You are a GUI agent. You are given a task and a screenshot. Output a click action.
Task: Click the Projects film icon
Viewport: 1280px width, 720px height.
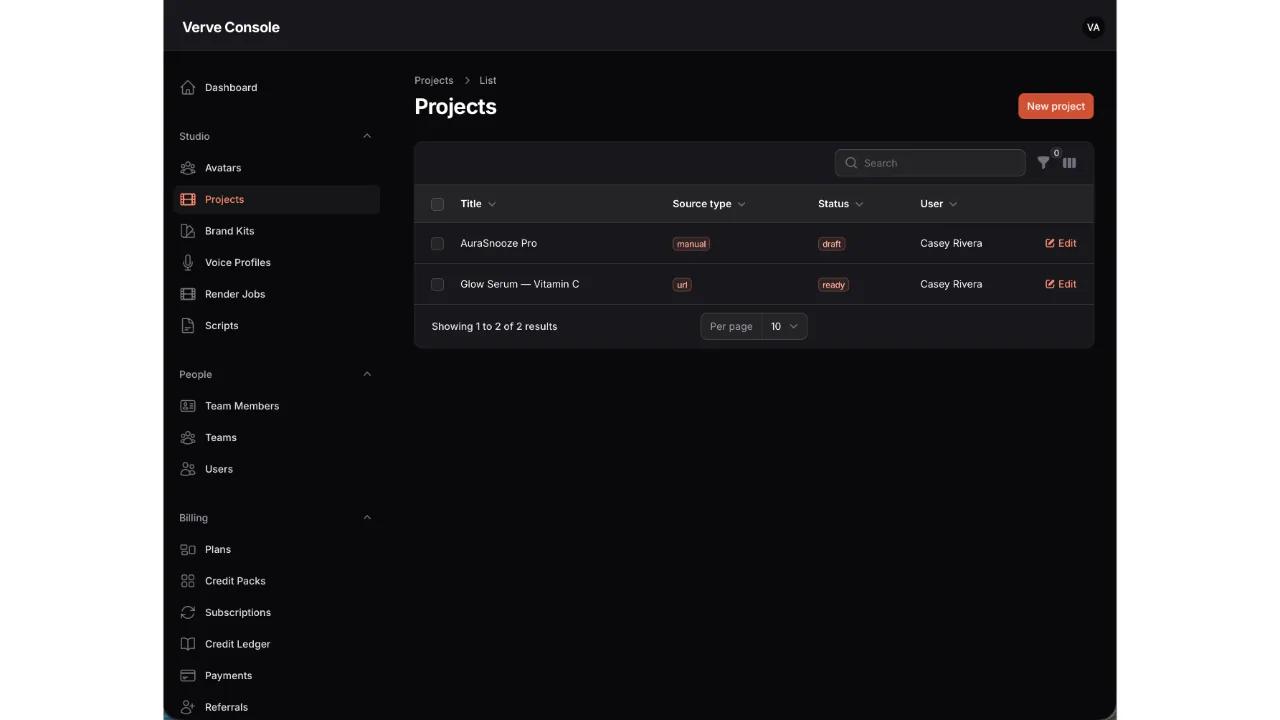pyautogui.click(x=187, y=200)
